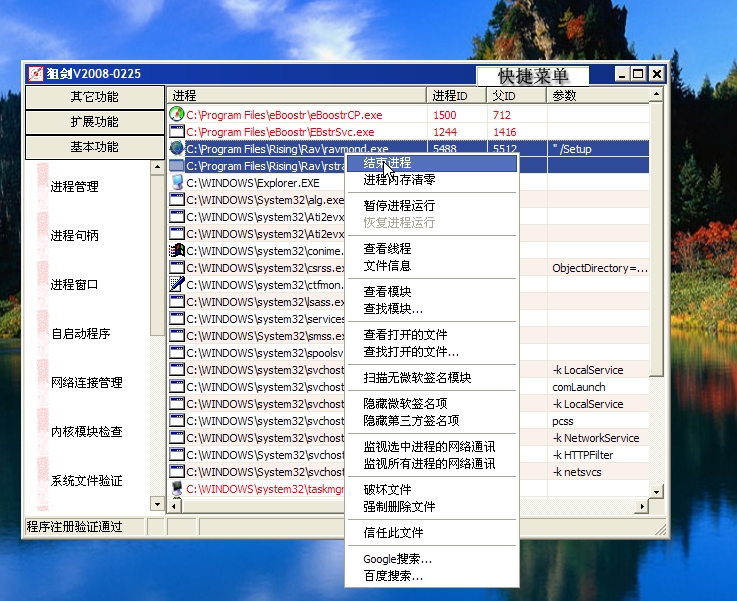Open 自启动程序 in the sidebar

point(80,334)
